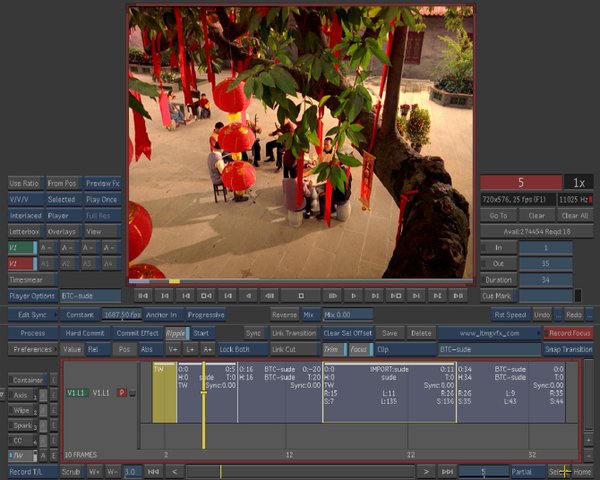
Task: Toggle the Ripple edit mode
Action: pos(176,333)
